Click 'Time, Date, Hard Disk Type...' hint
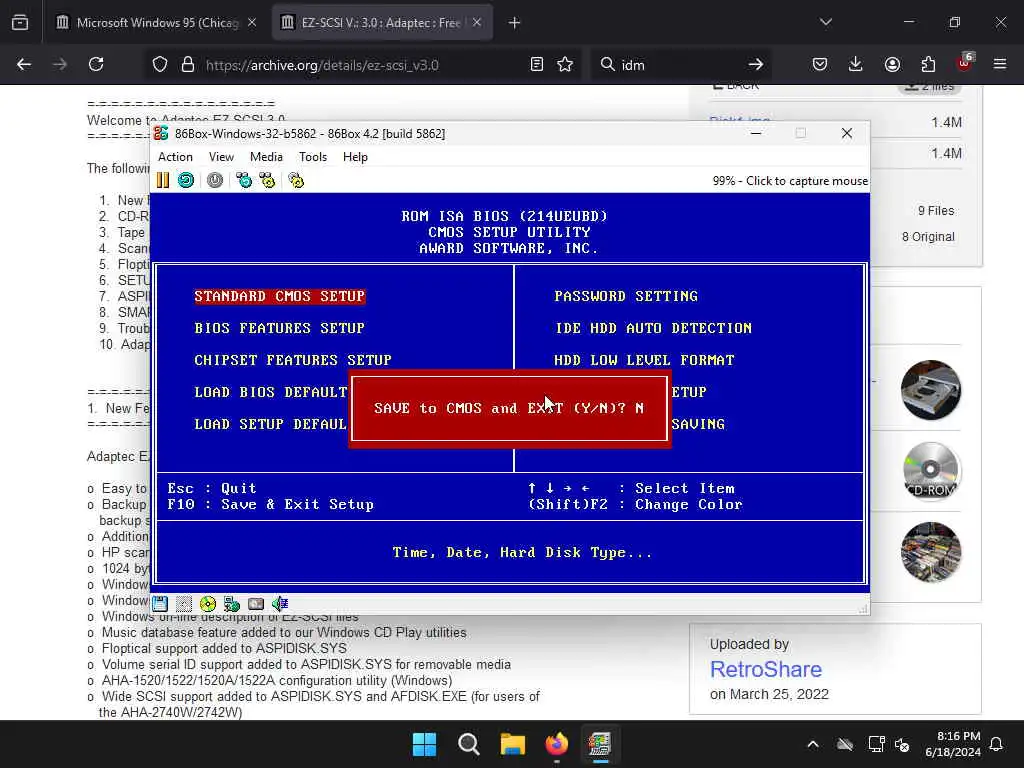Viewport: 1024px width, 768px height. click(522, 552)
